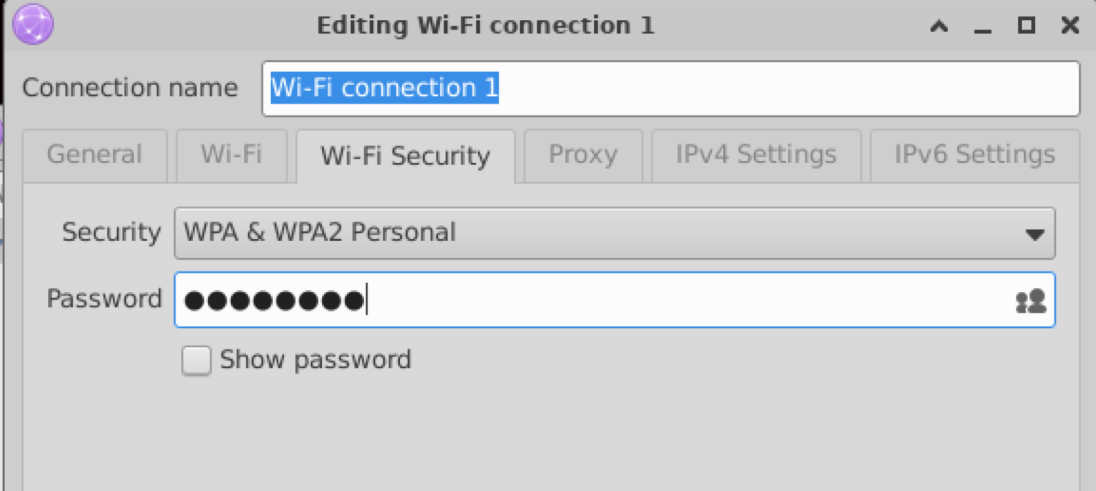Minimize the connection editor window

pos(982,27)
